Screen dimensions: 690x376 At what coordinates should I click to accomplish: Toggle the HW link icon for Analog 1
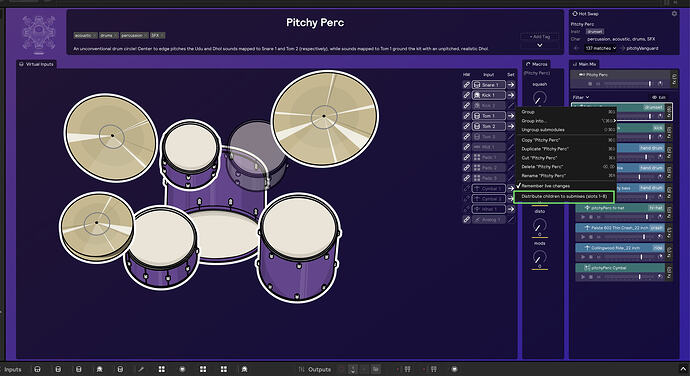(x=466, y=219)
